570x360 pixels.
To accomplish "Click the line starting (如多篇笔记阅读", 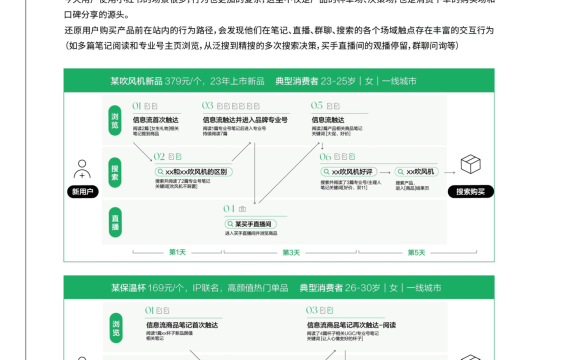I will pyautogui.click(x=262, y=46).
